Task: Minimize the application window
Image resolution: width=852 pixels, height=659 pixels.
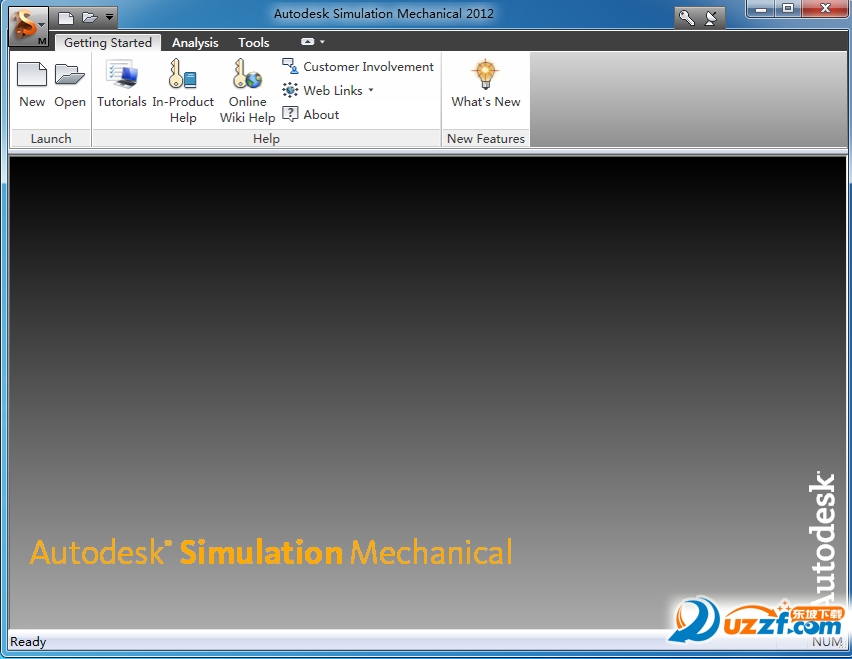Action: (761, 9)
